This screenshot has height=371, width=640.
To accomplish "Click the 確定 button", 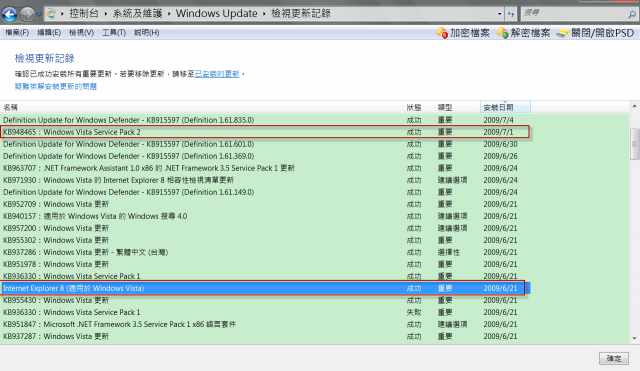I will pos(614,358).
